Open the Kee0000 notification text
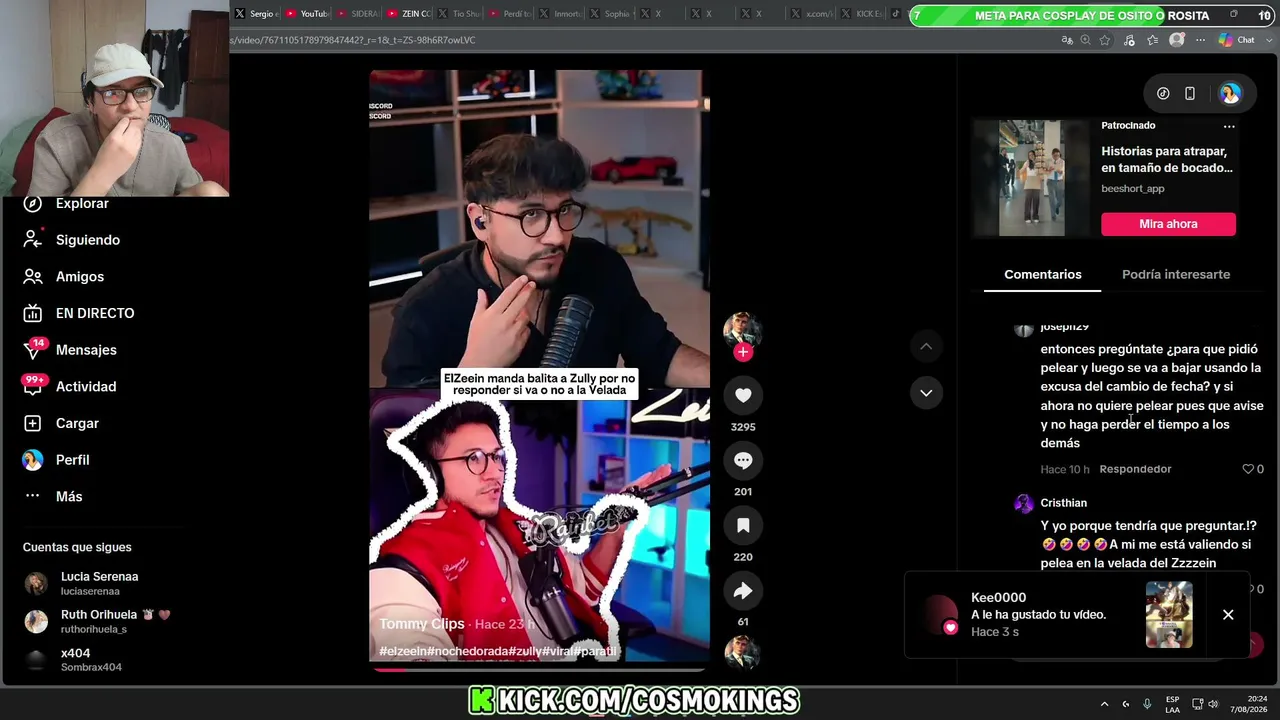1280x720 pixels. pos(1038,615)
